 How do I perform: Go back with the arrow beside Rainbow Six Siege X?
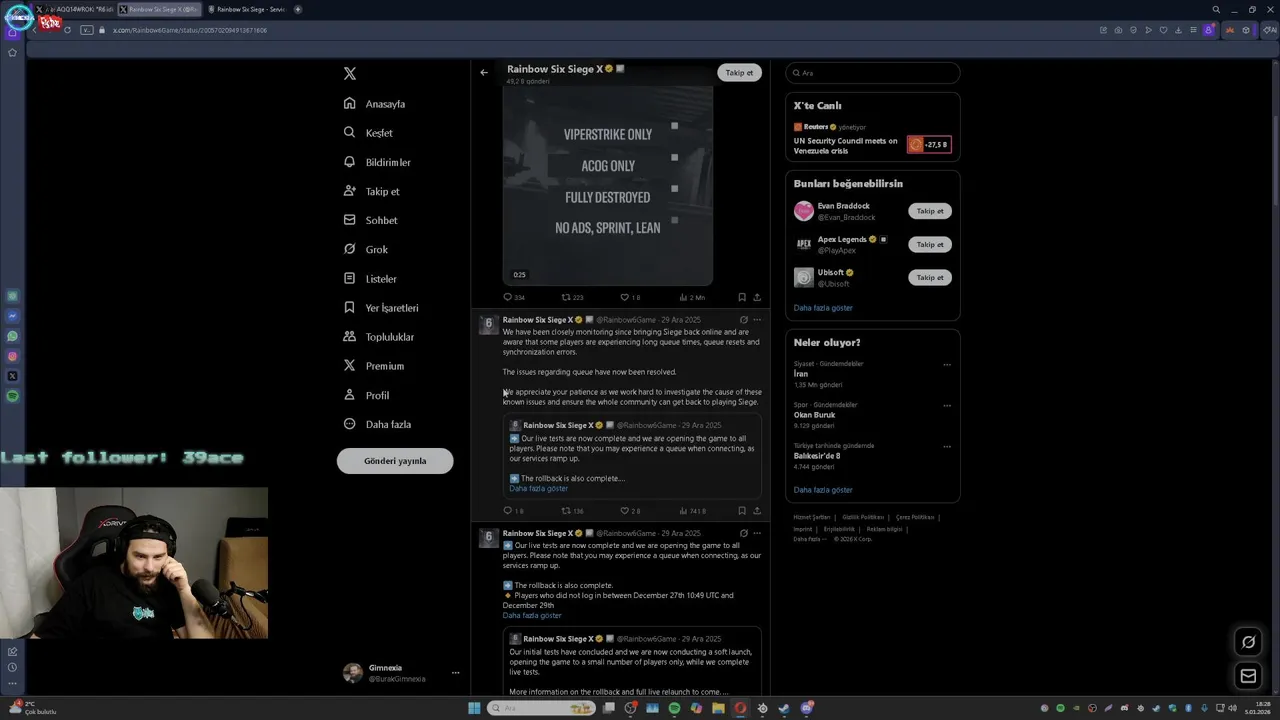484,72
